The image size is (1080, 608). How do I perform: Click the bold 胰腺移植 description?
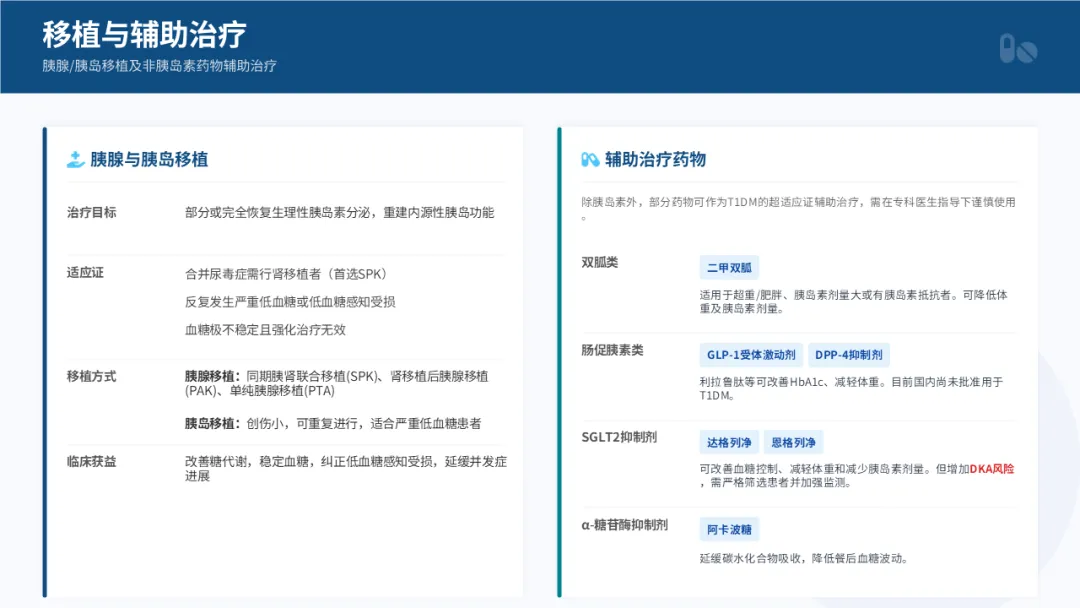[337, 384]
